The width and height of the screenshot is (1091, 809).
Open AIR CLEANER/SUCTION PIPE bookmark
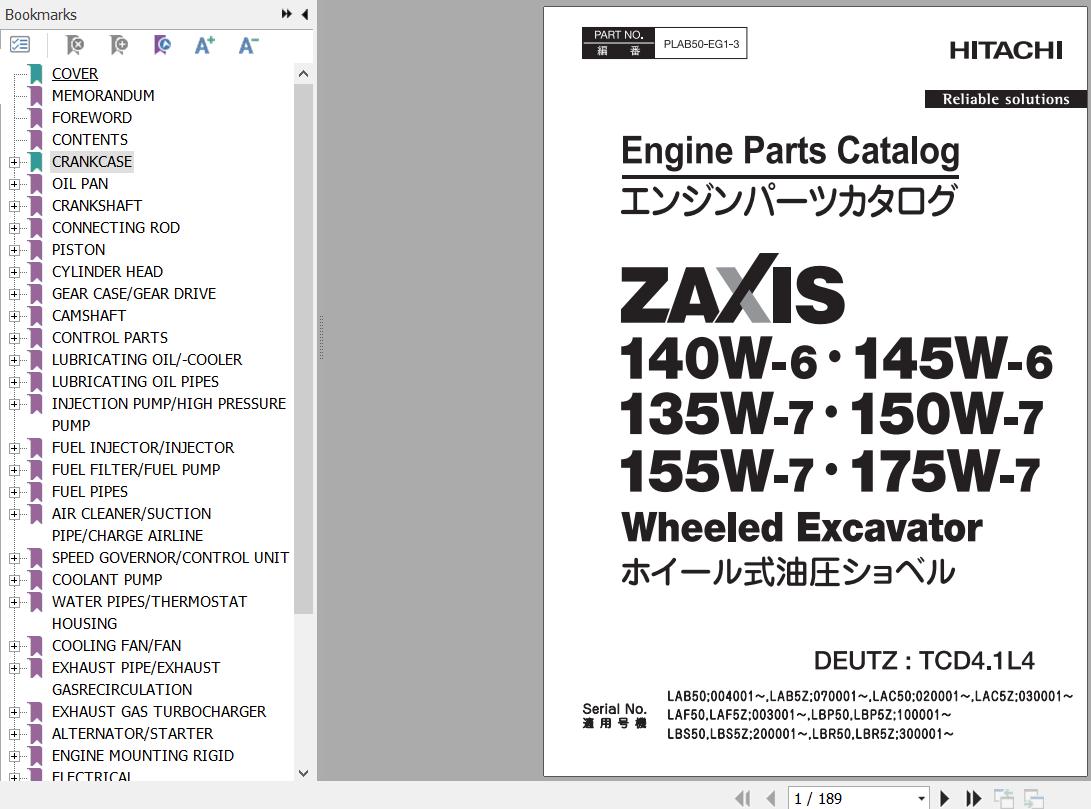(x=132, y=524)
